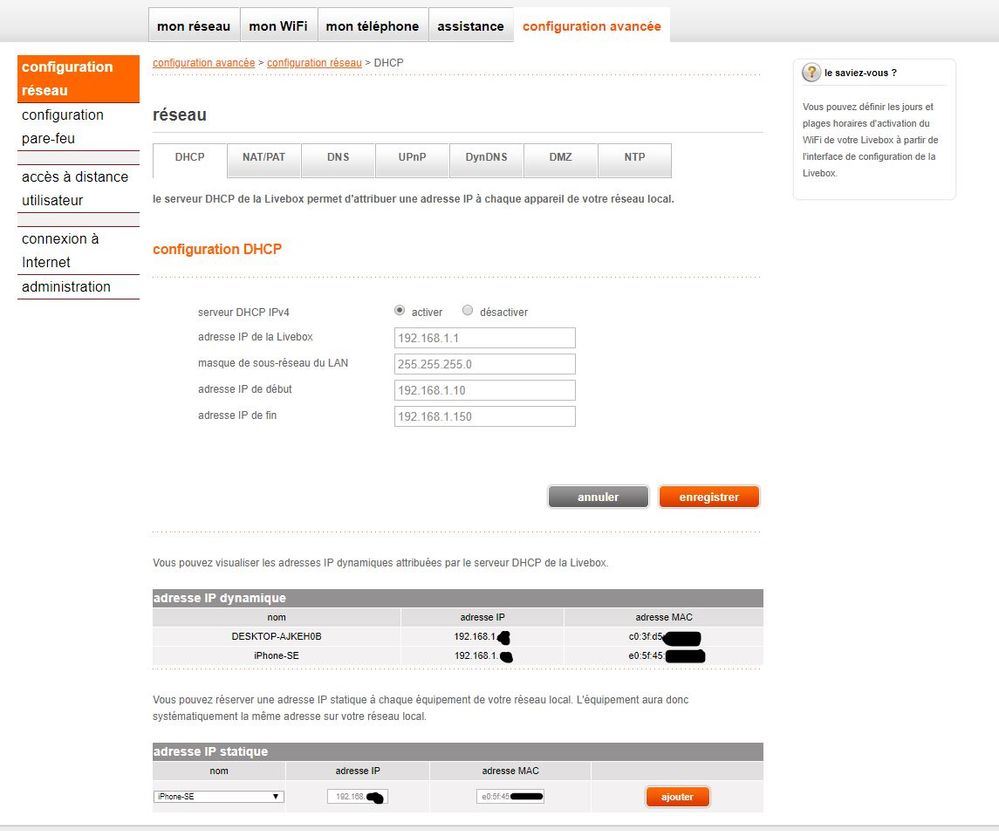Open the device dropdown showing iPhone-SE
This screenshot has width=999, height=831.
(x=219, y=796)
